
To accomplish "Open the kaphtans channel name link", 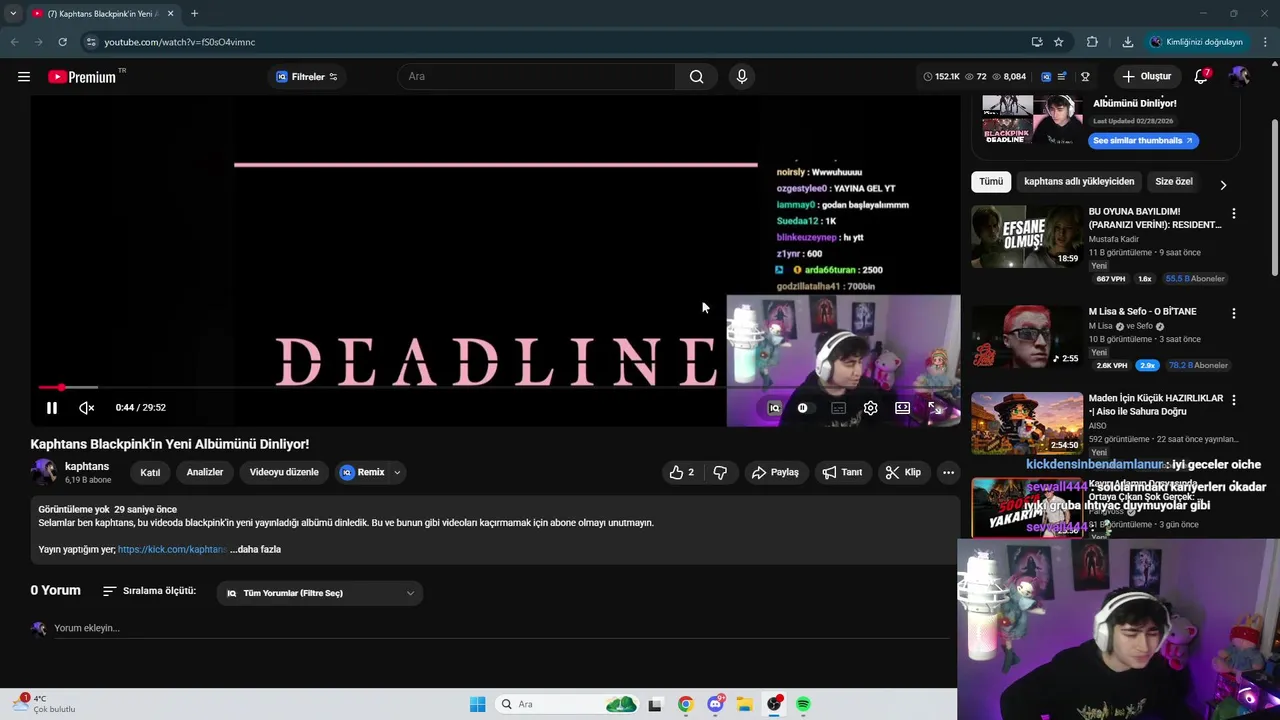I will pos(87,466).
